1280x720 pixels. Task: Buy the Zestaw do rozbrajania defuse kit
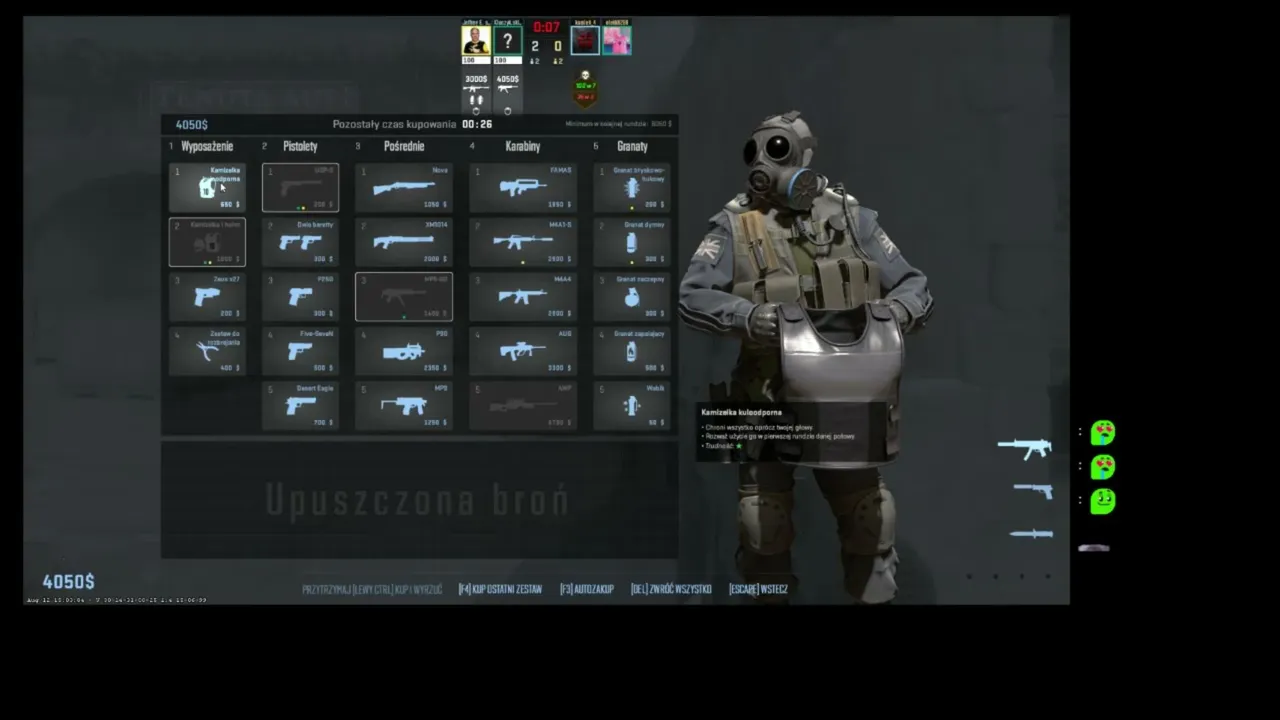pos(207,351)
